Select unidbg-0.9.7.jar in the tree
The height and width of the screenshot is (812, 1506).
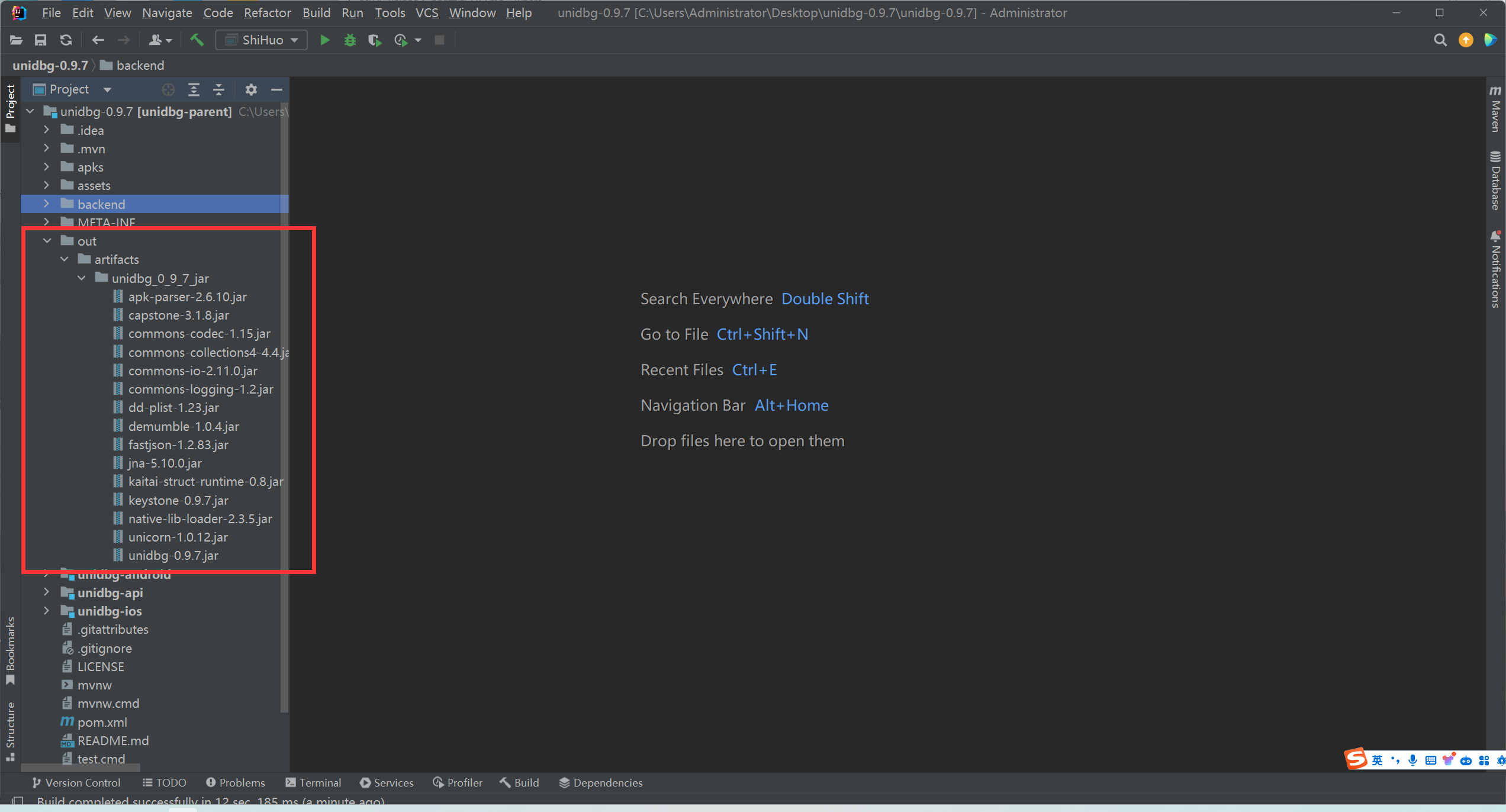click(173, 555)
